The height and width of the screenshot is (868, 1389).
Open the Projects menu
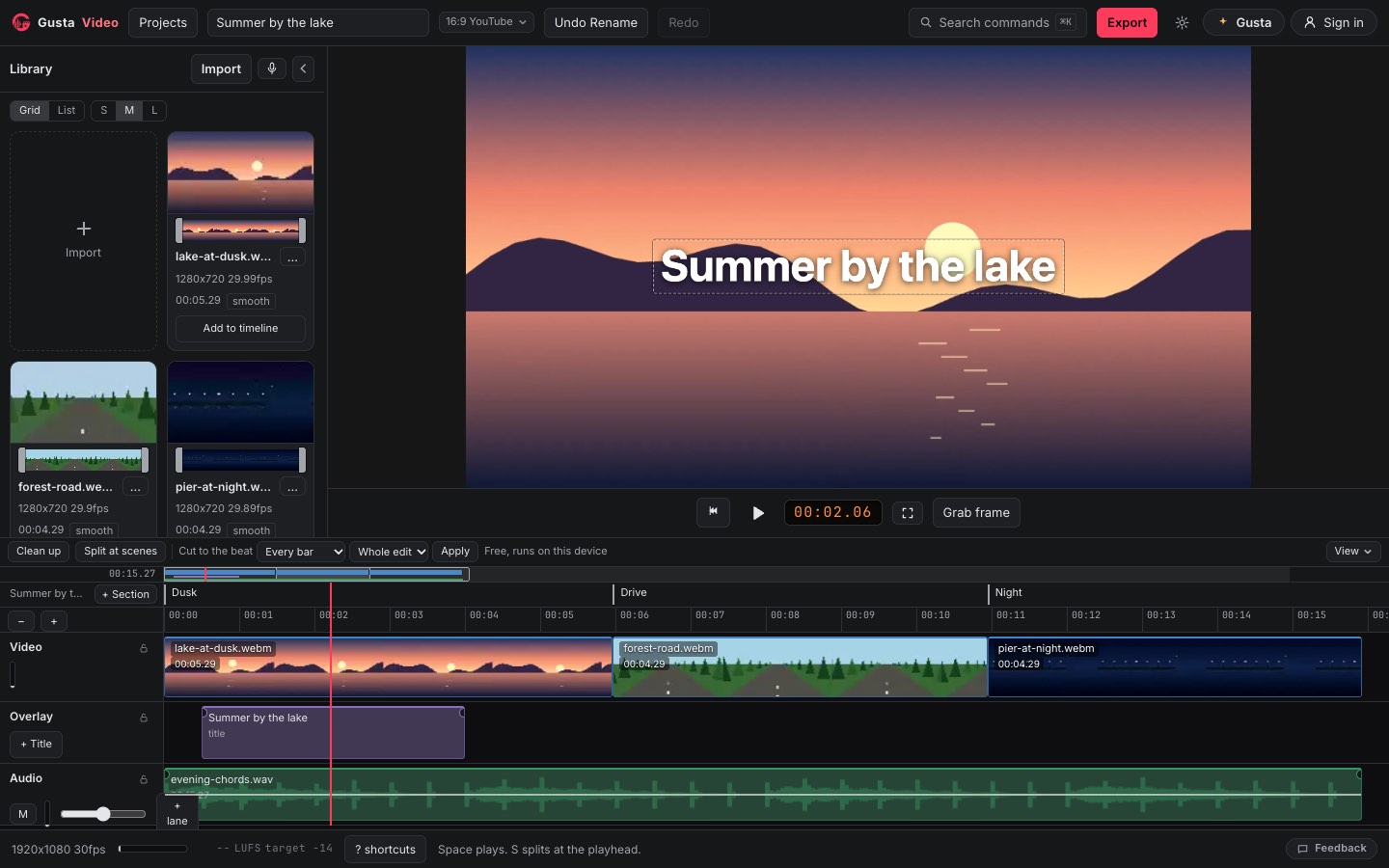click(163, 22)
